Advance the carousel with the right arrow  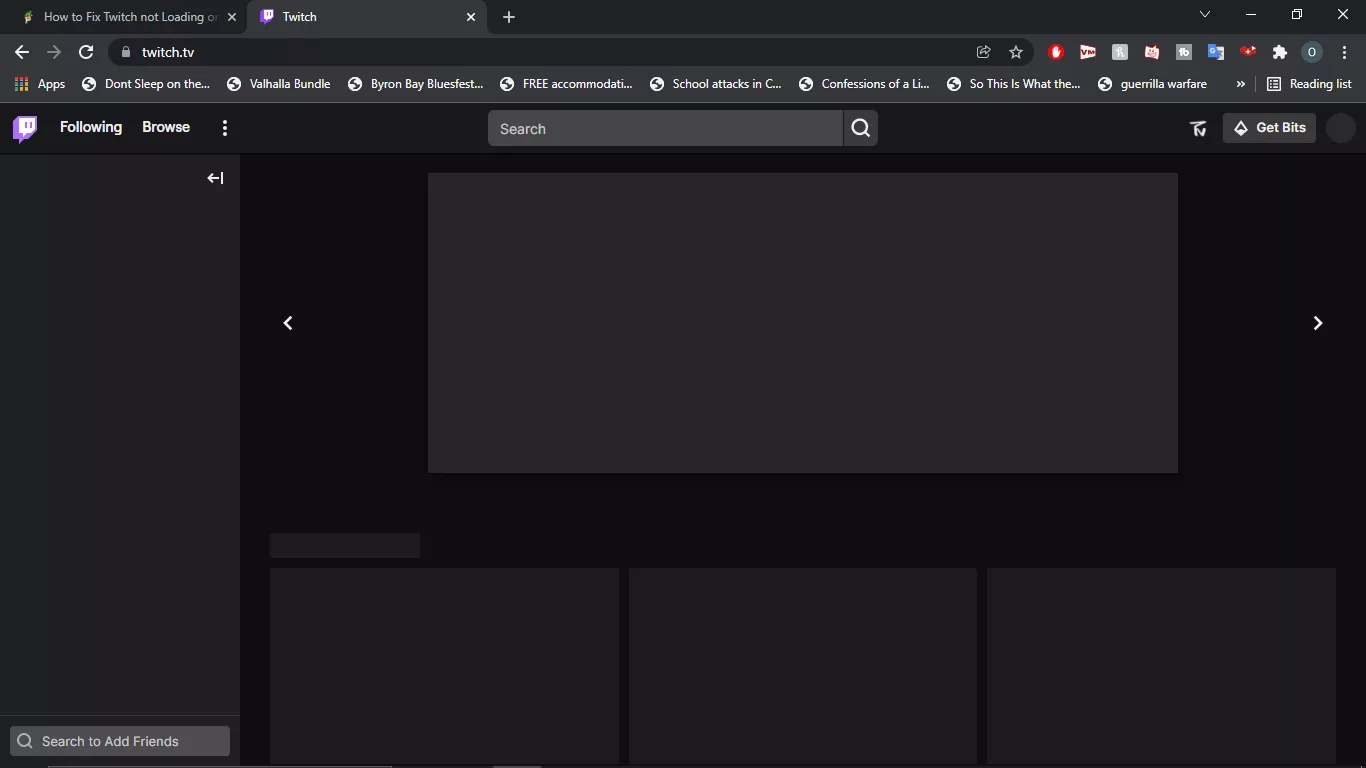pyautogui.click(x=1317, y=322)
